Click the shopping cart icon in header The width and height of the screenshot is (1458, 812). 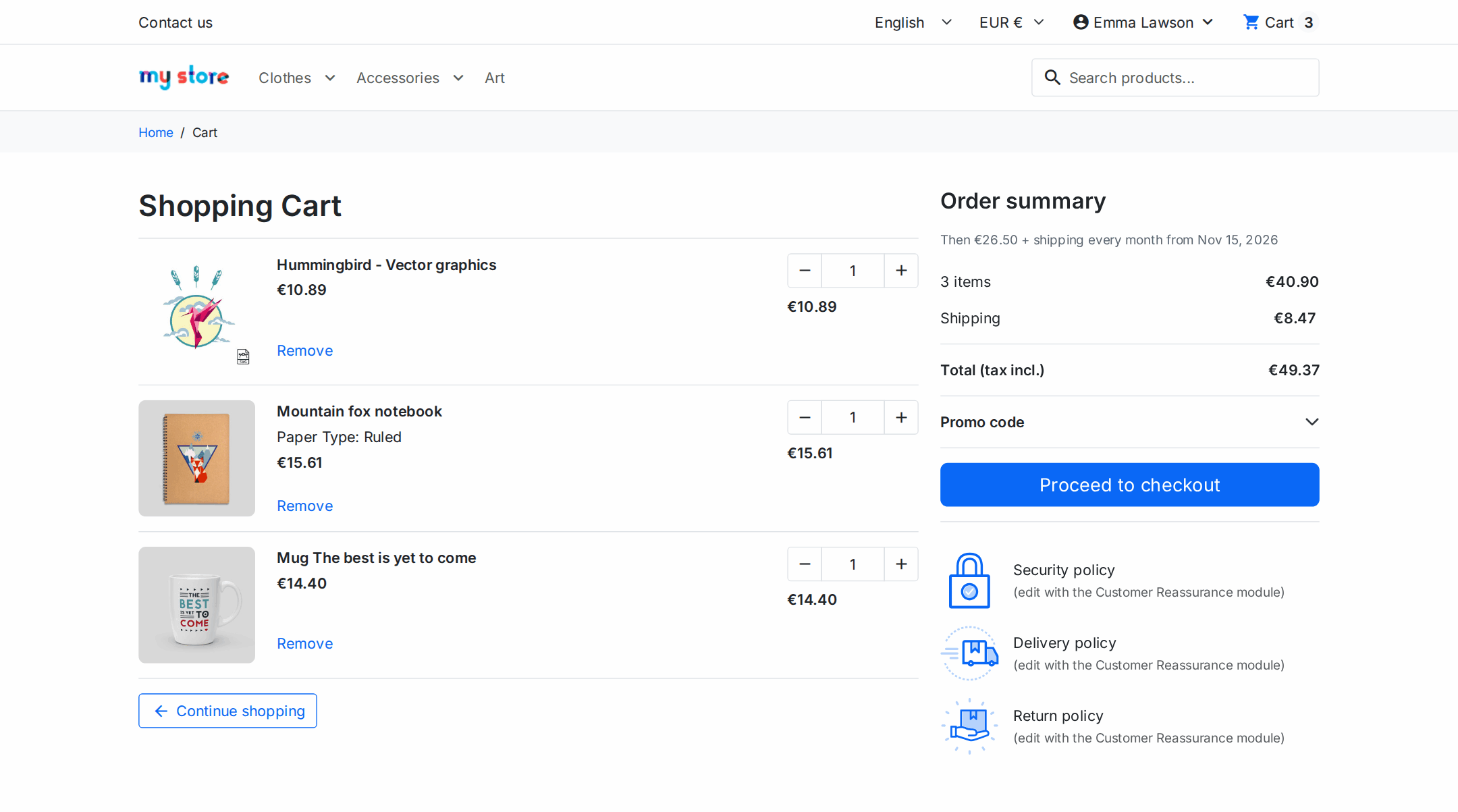click(1251, 22)
